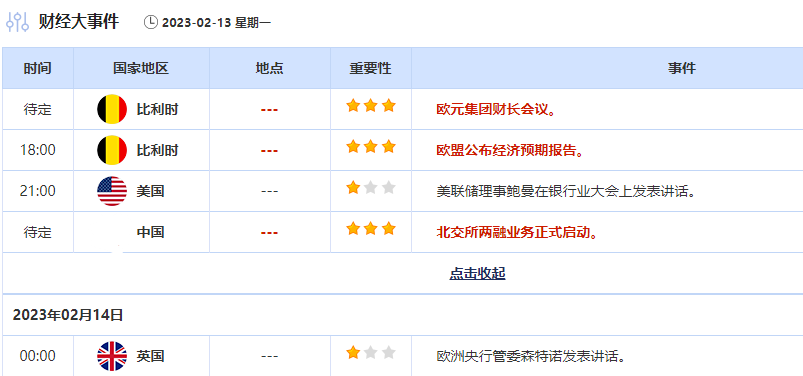The height and width of the screenshot is (376, 803).
Task: Click the star rating in the 欧洲央行管委森特诺 row
Action: click(x=371, y=352)
